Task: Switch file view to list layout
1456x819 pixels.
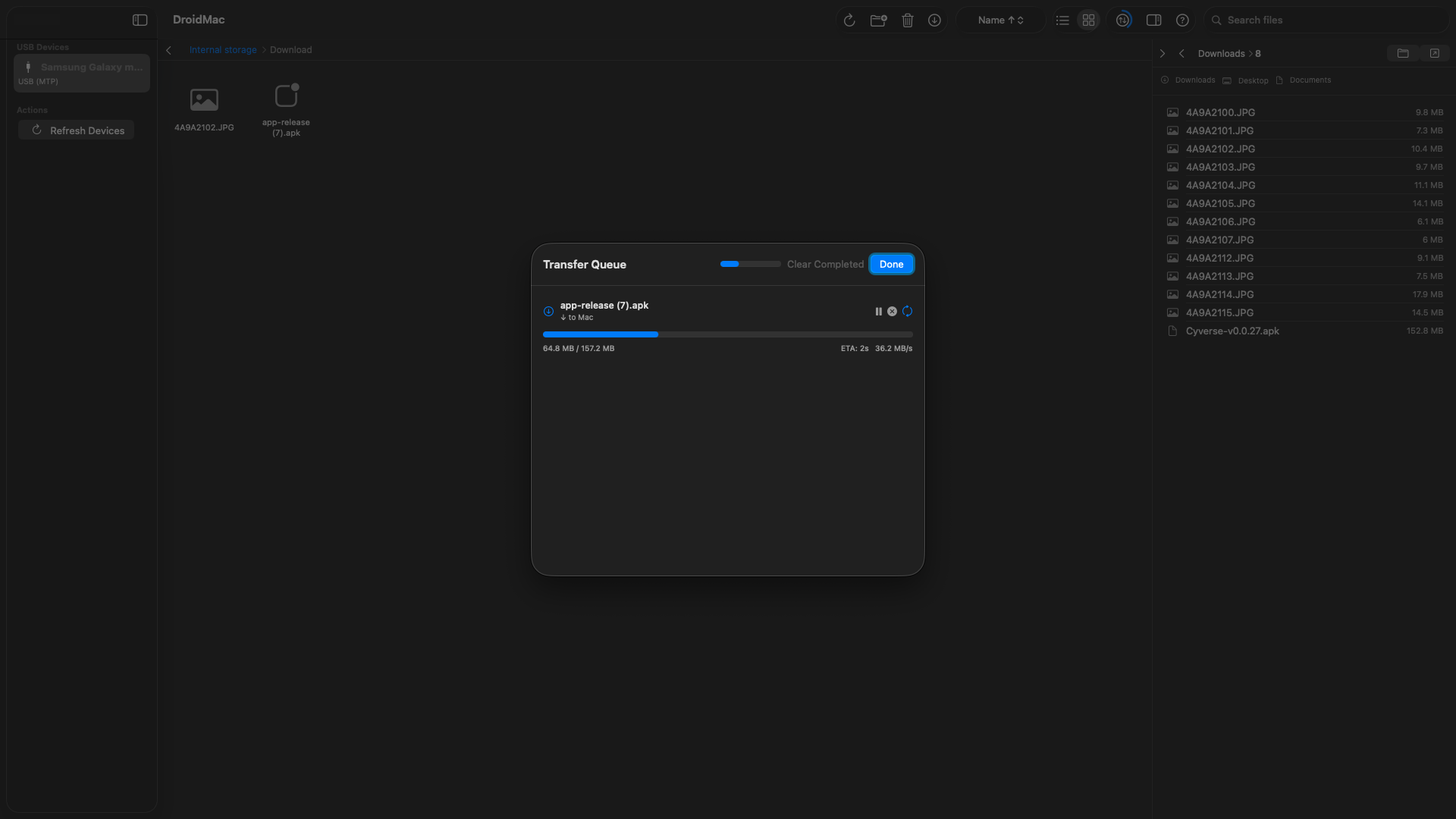Action: point(1062,20)
